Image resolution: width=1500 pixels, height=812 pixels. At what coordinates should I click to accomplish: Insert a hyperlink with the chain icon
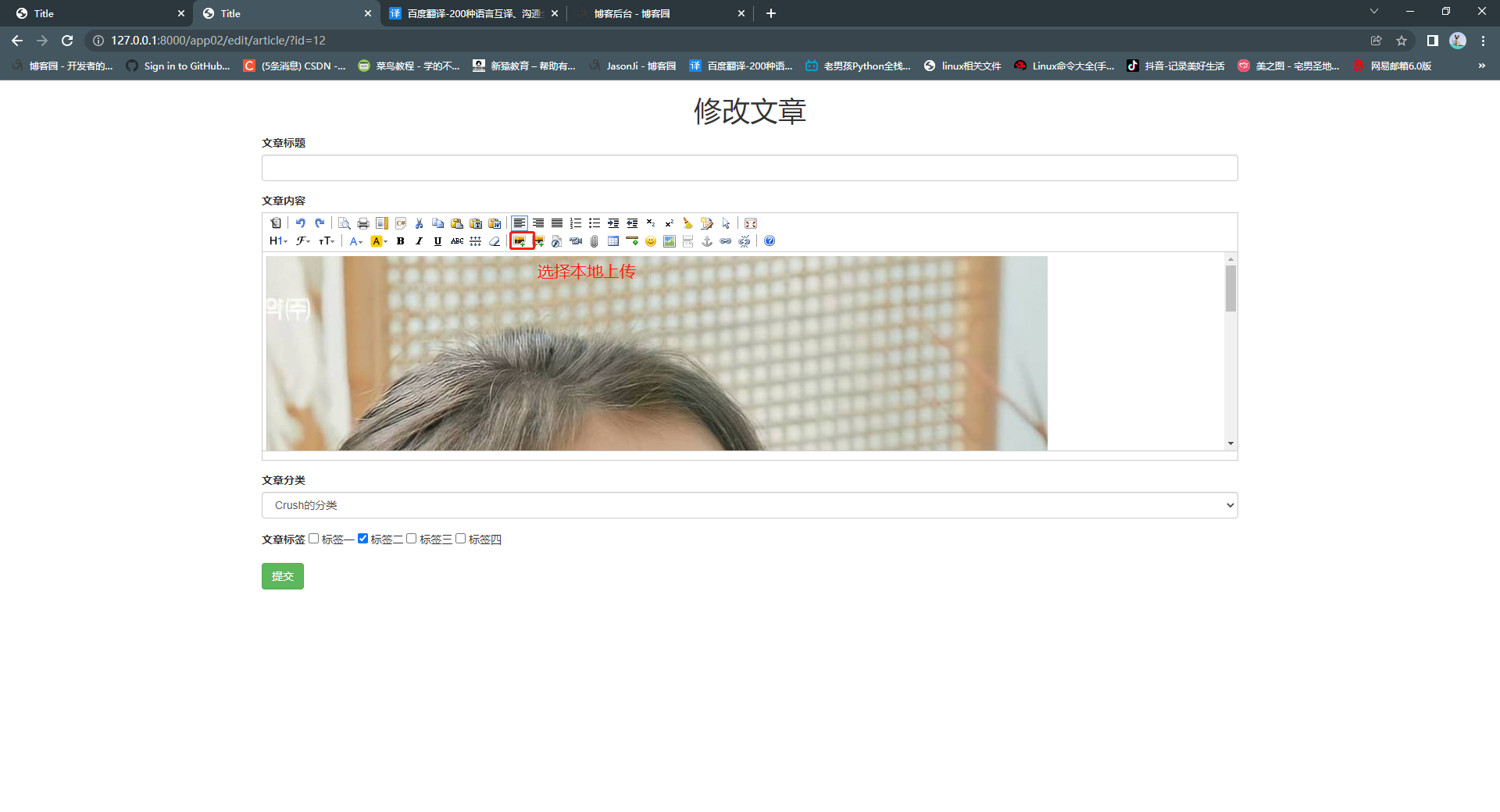(x=725, y=241)
